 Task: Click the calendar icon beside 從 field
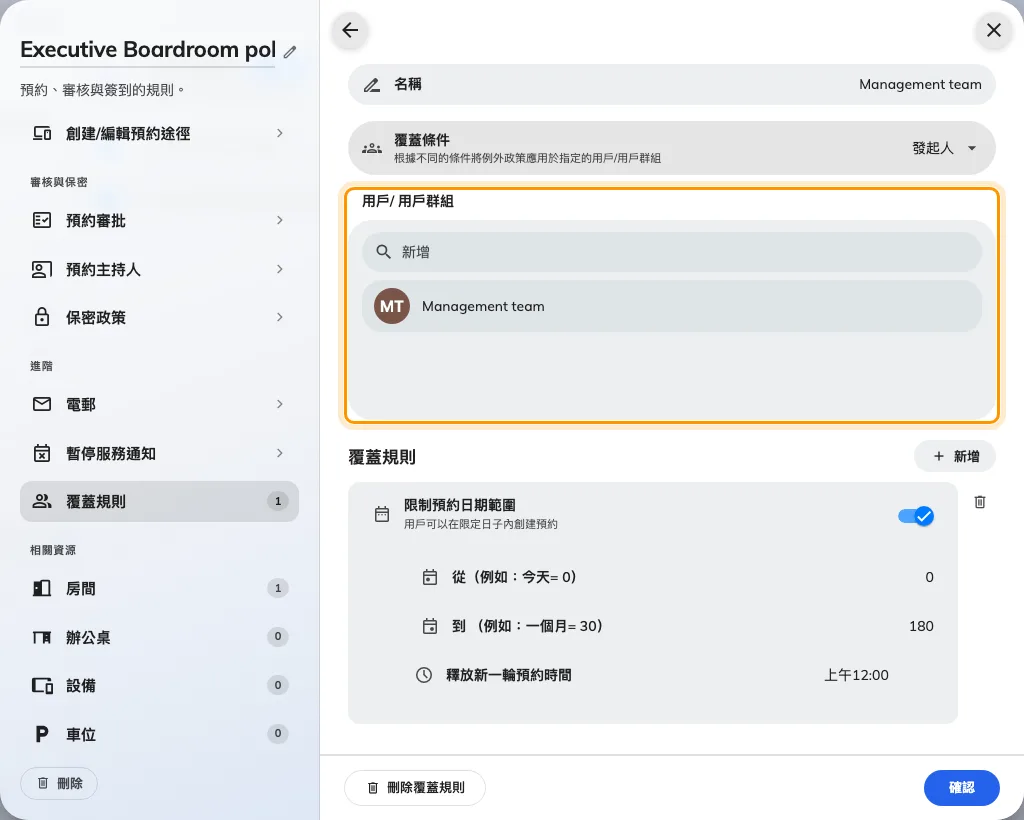click(x=430, y=577)
